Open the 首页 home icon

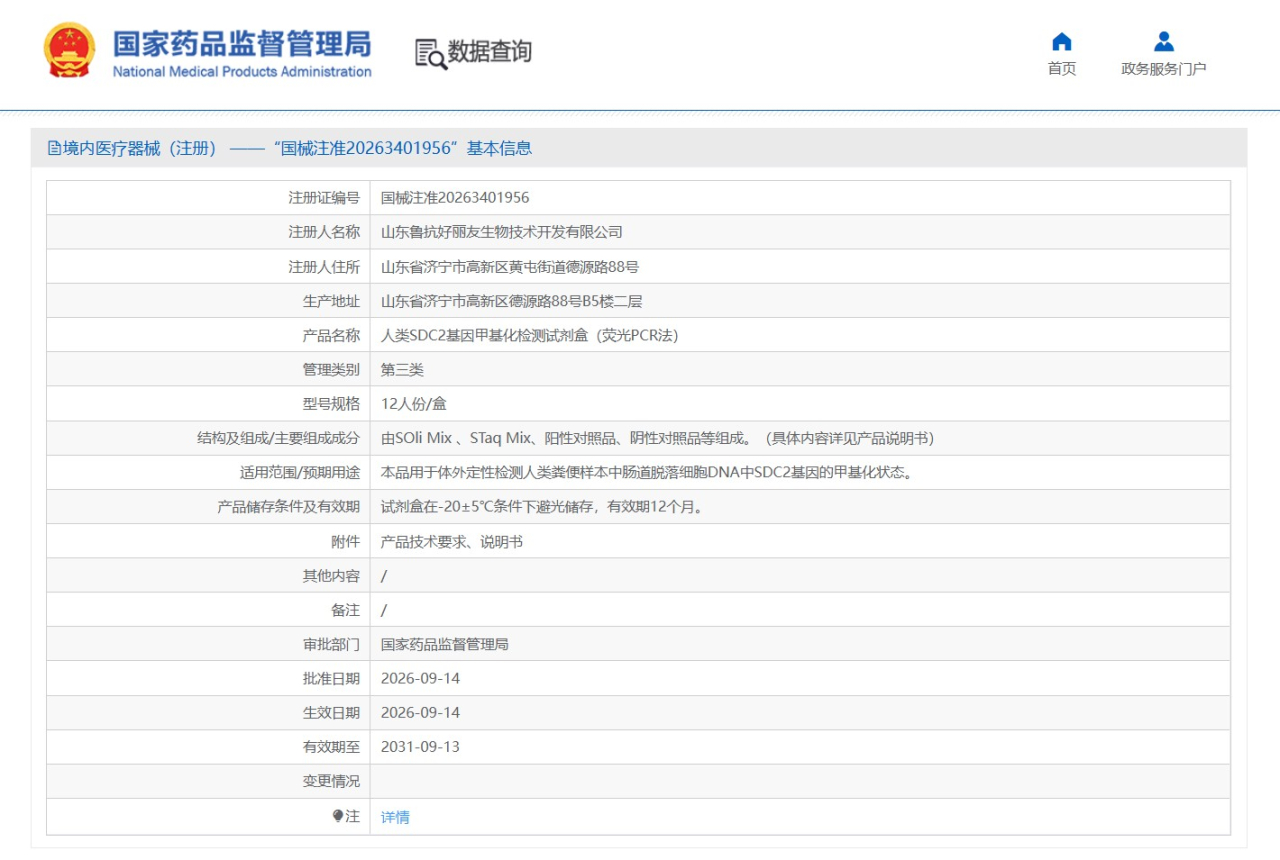point(1062,42)
